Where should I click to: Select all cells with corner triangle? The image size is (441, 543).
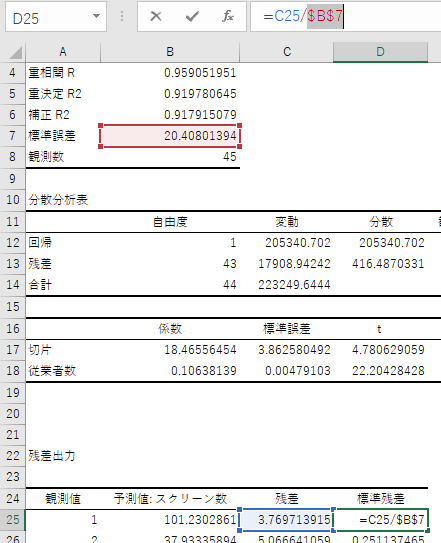point(16,52)
